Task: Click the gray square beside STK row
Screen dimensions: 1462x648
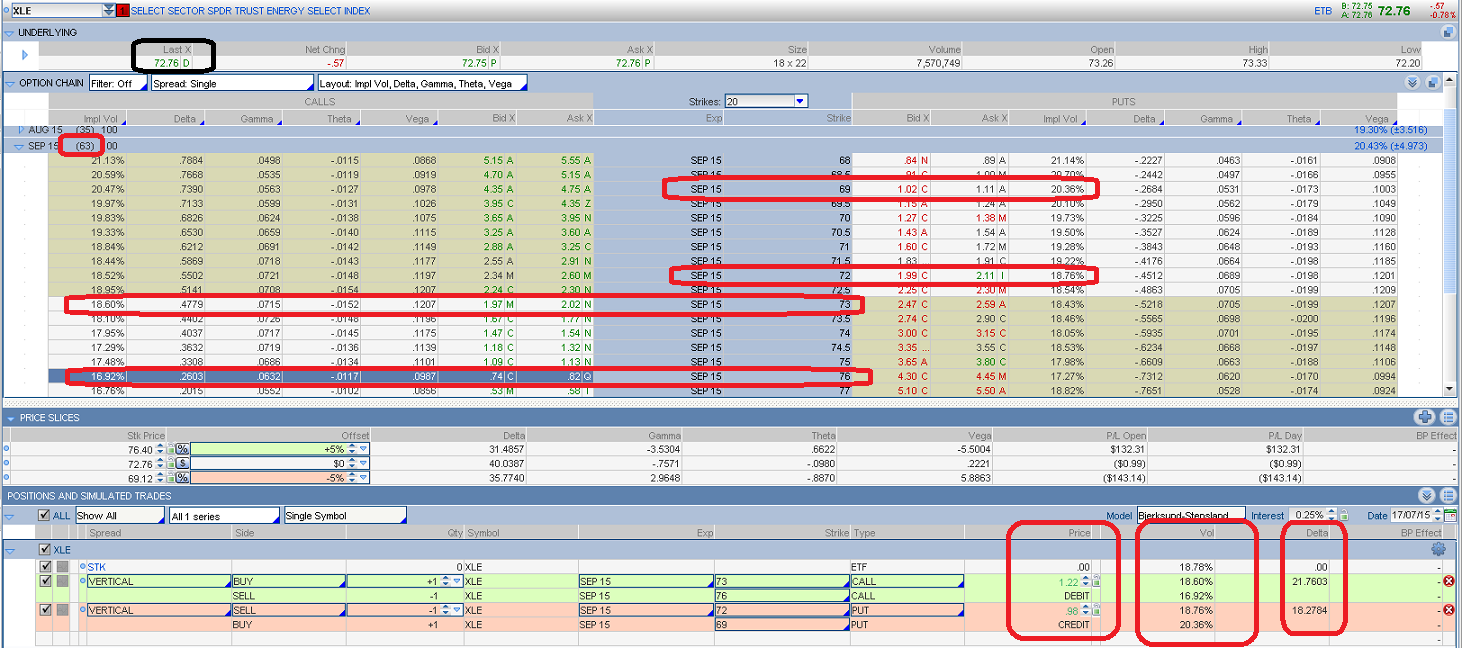Action: [x=62, y=567]
